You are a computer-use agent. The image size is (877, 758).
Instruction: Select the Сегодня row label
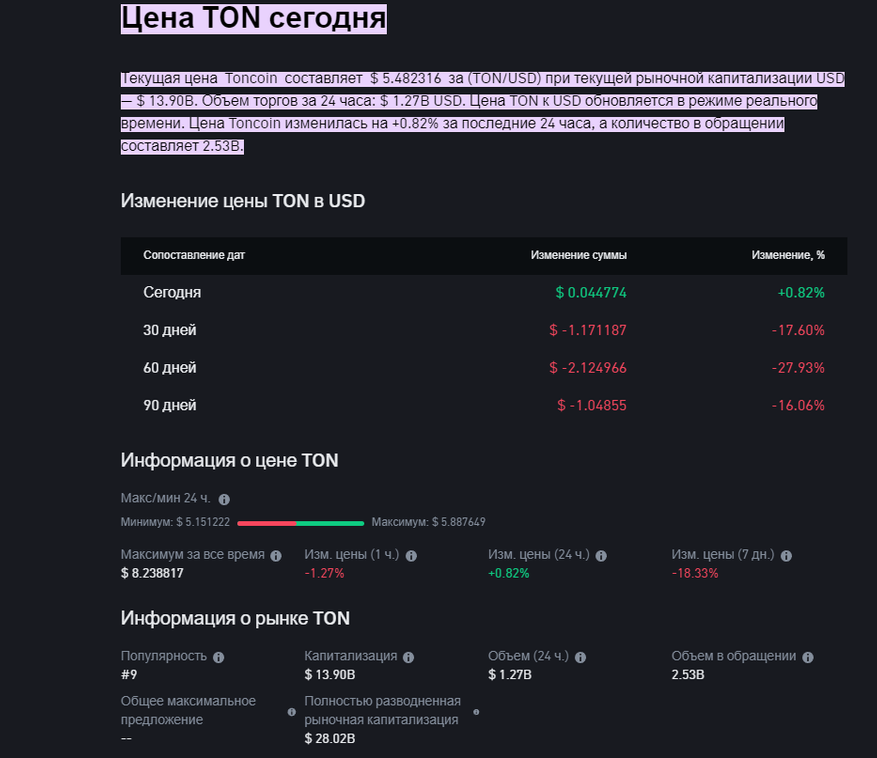point(172,293)
